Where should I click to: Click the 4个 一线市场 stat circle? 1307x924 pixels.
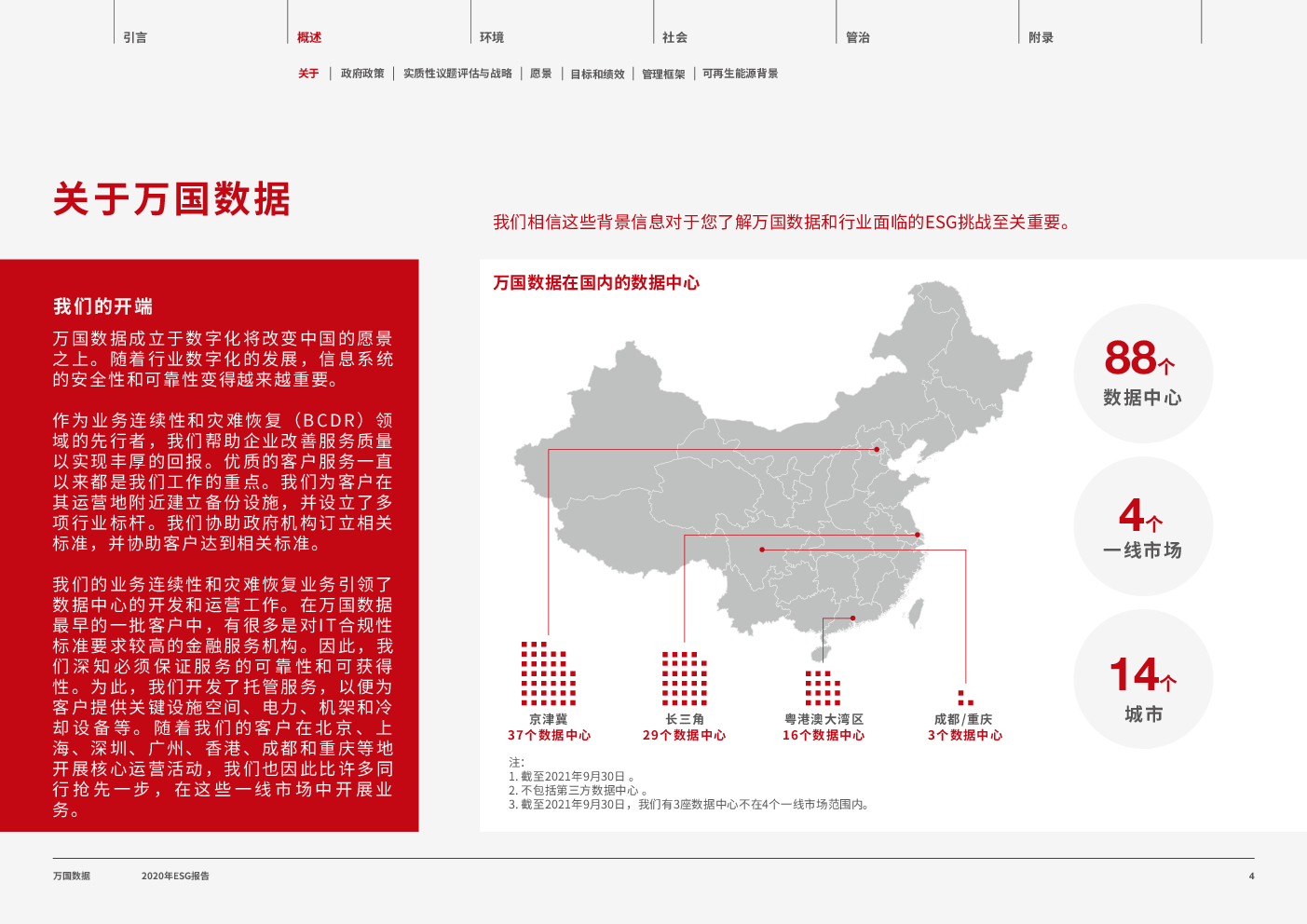[x=1143, y=526]
